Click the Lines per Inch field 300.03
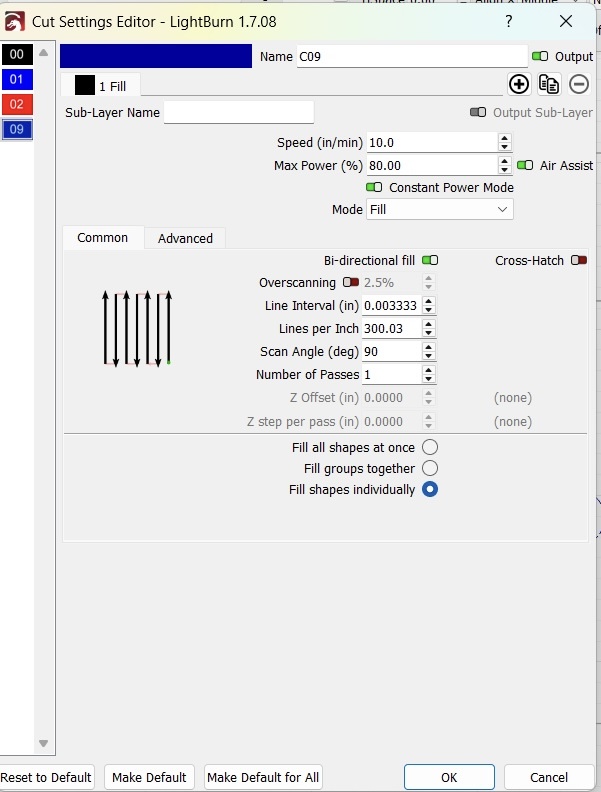This screenshot has height=792, width=601. click(392, 328)
